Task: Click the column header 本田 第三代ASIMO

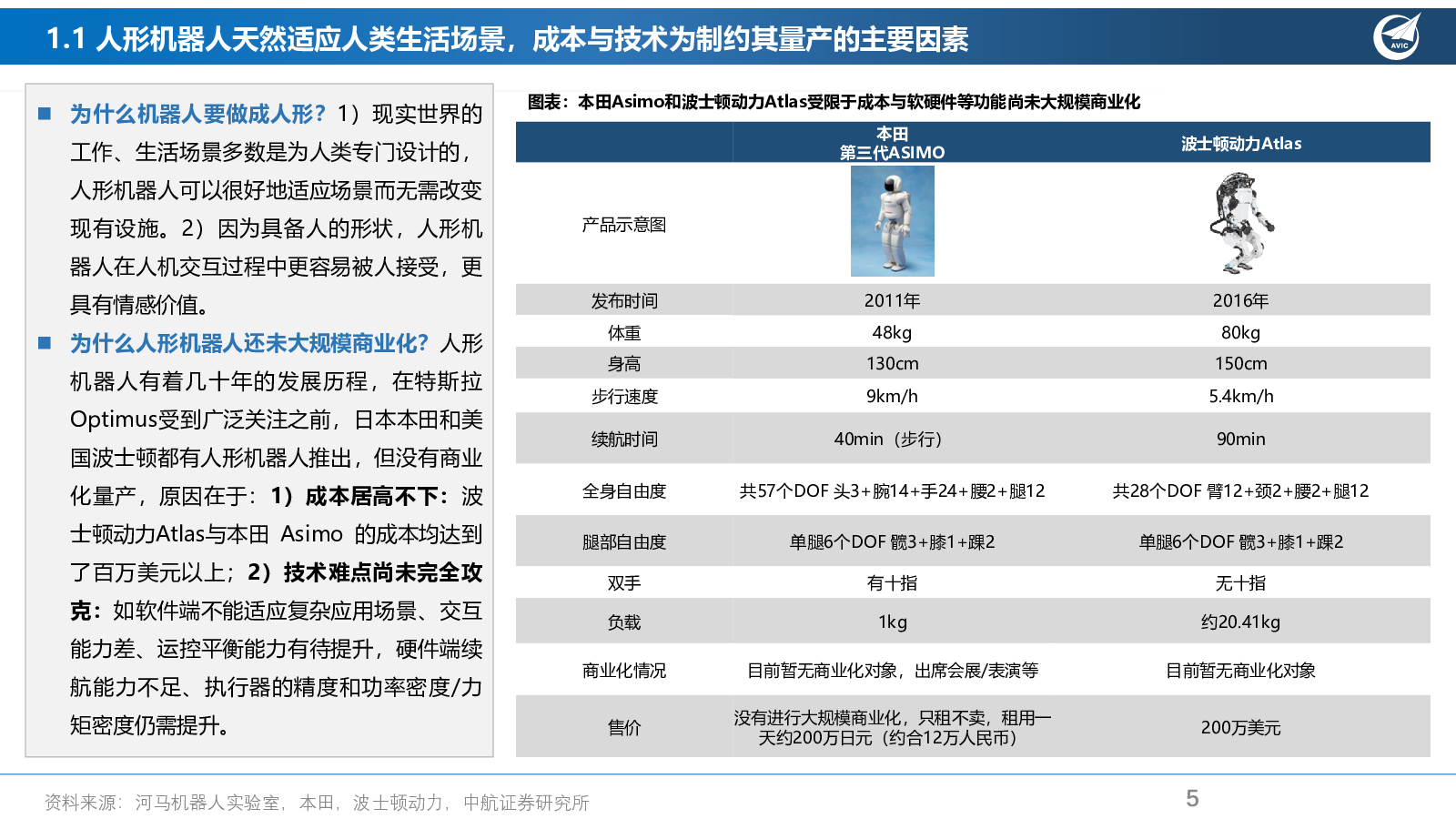Action: [x=892, y=143]
